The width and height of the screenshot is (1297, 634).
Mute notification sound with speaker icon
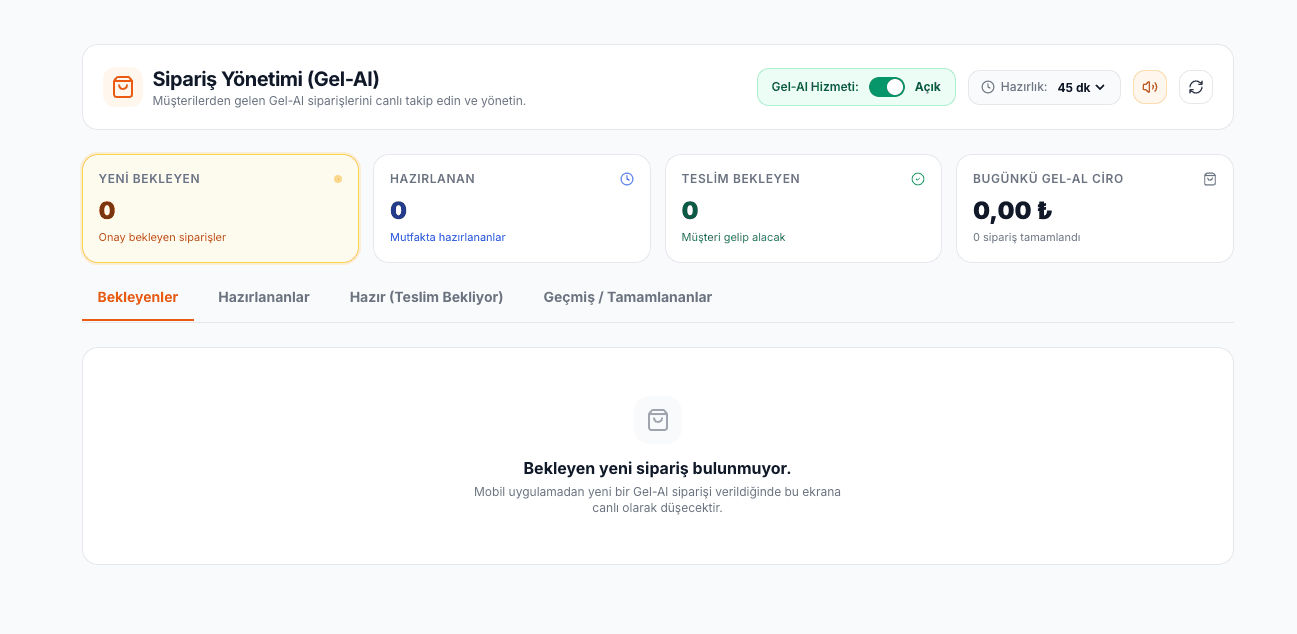1150,87
